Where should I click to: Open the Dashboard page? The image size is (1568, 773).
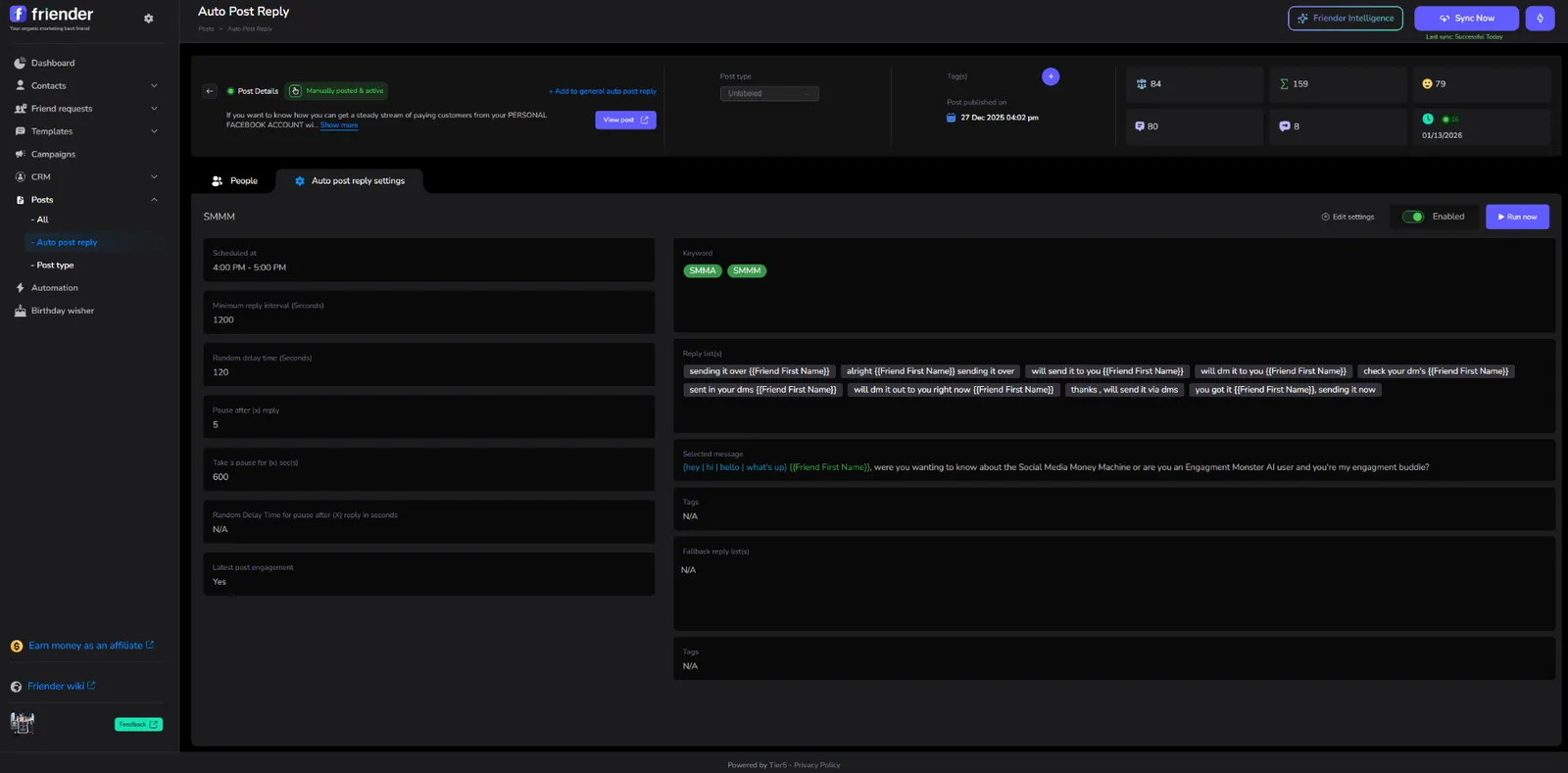52,63
